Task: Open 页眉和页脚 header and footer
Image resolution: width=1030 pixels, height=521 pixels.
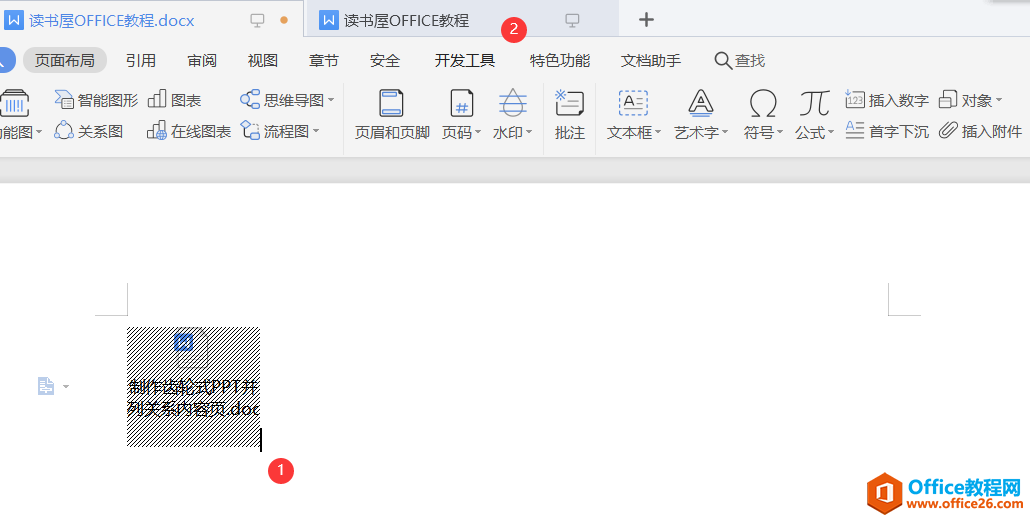Action: pos(392,115)
